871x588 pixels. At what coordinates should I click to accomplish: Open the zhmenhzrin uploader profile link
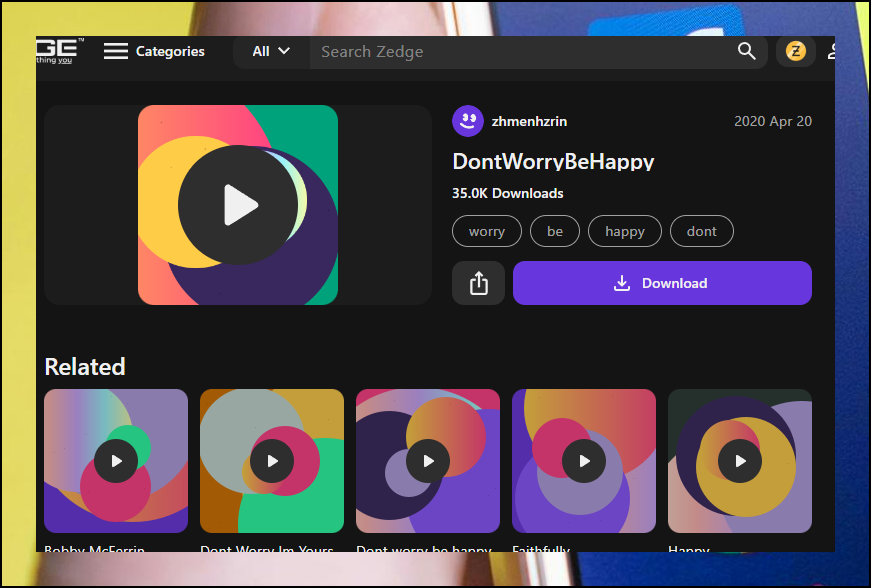(529, 121)
